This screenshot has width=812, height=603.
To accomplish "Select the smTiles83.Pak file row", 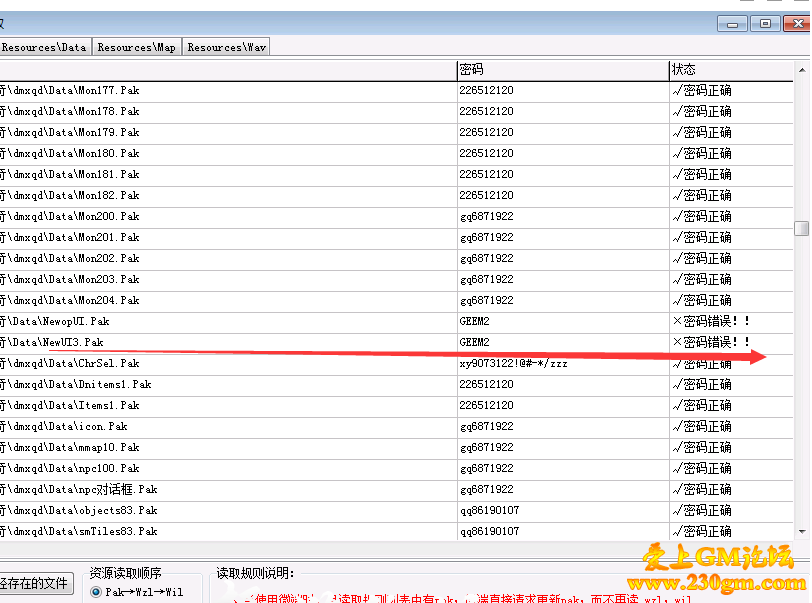I will coord(396,532).
